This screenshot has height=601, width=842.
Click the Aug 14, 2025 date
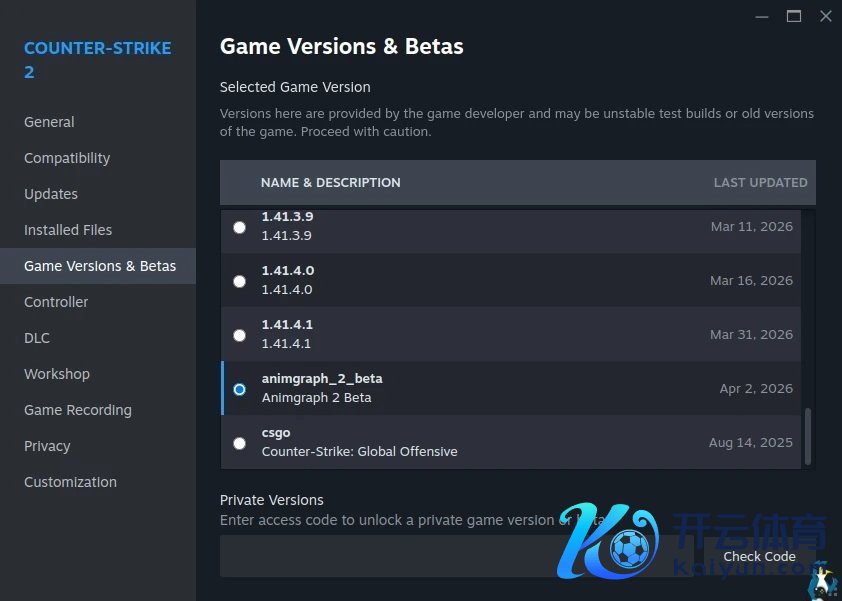point(751,443)
